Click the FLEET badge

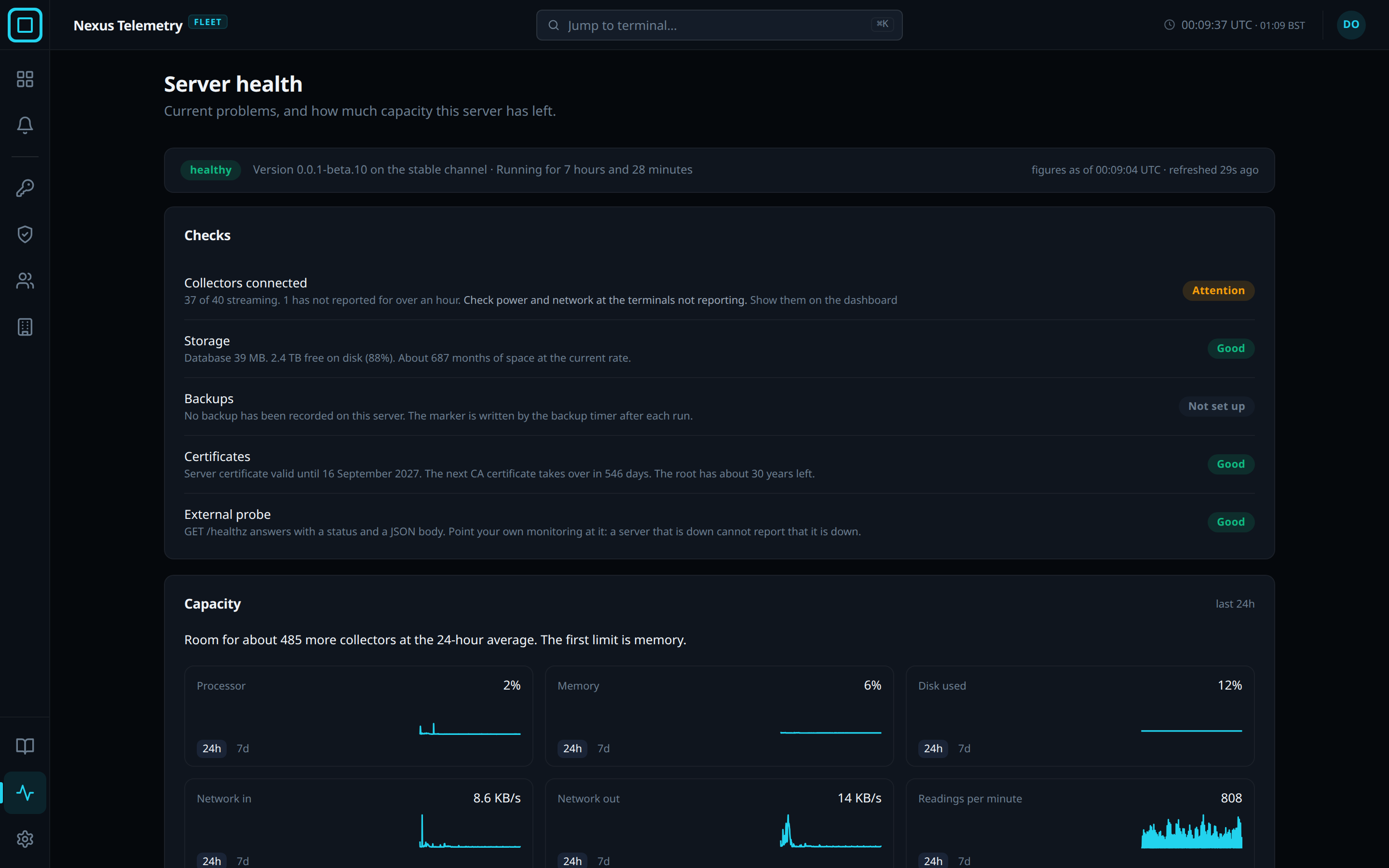click(208, 22)
